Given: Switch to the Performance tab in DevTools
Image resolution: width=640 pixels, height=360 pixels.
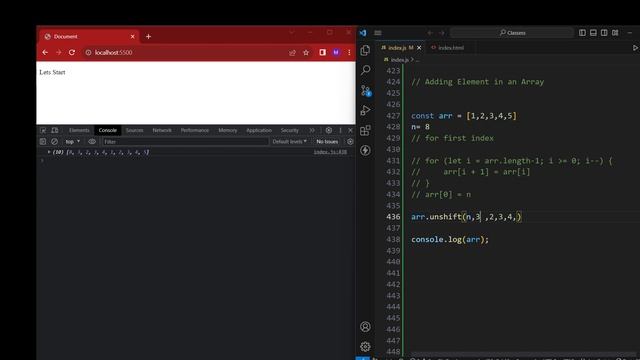Looking at the screenshot, I should (x=195, y=130).
